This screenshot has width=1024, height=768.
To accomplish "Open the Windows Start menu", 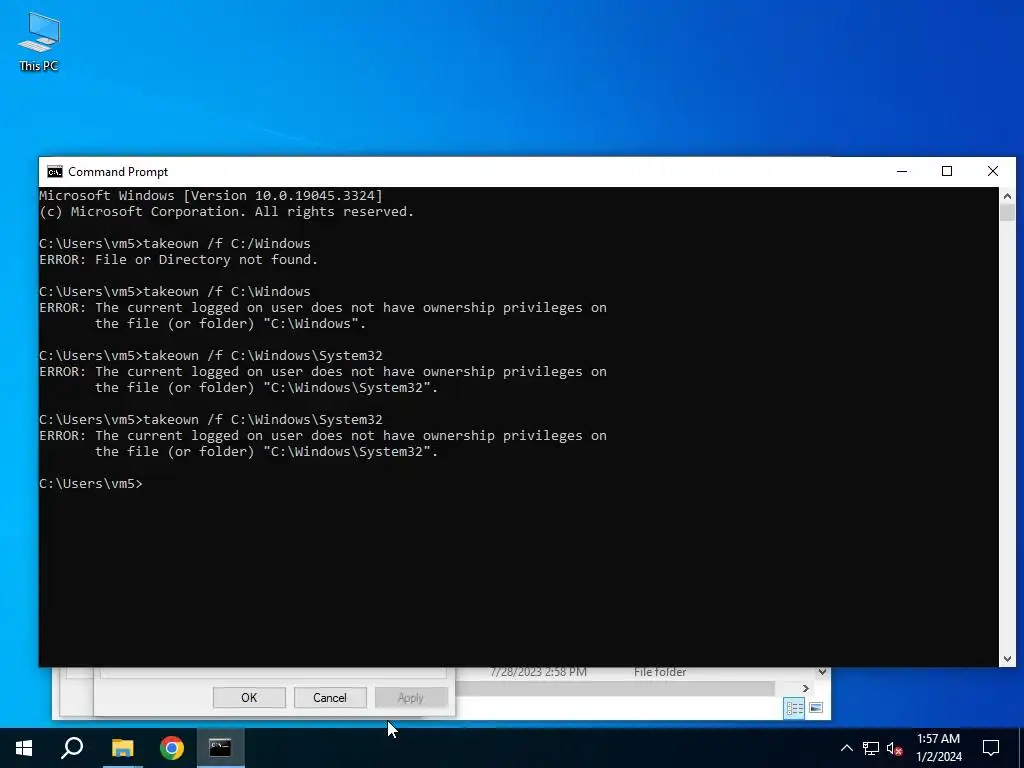I will tap(24, 748).
